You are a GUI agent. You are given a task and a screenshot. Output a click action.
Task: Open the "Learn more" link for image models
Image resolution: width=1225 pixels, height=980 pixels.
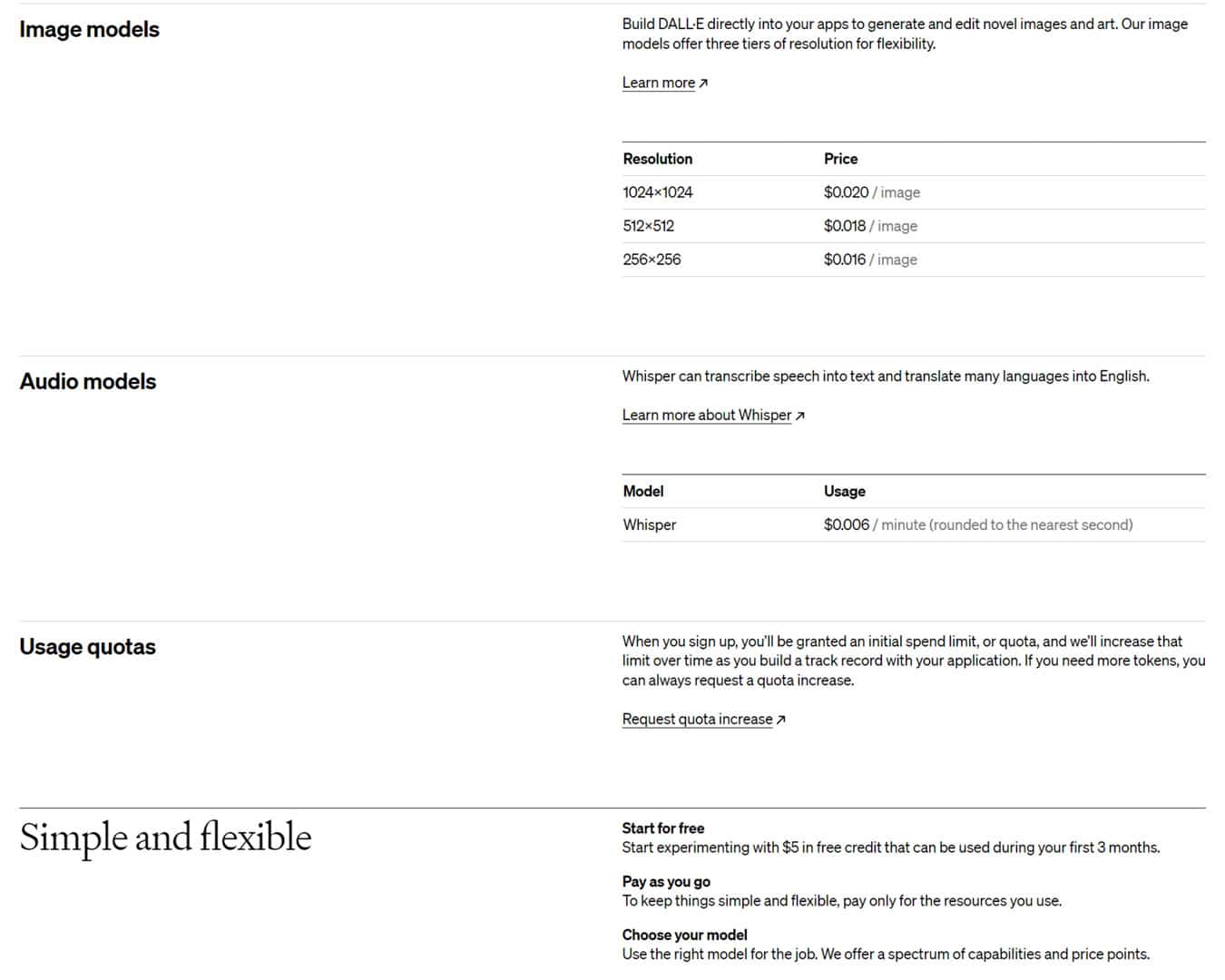click(659, 83)
